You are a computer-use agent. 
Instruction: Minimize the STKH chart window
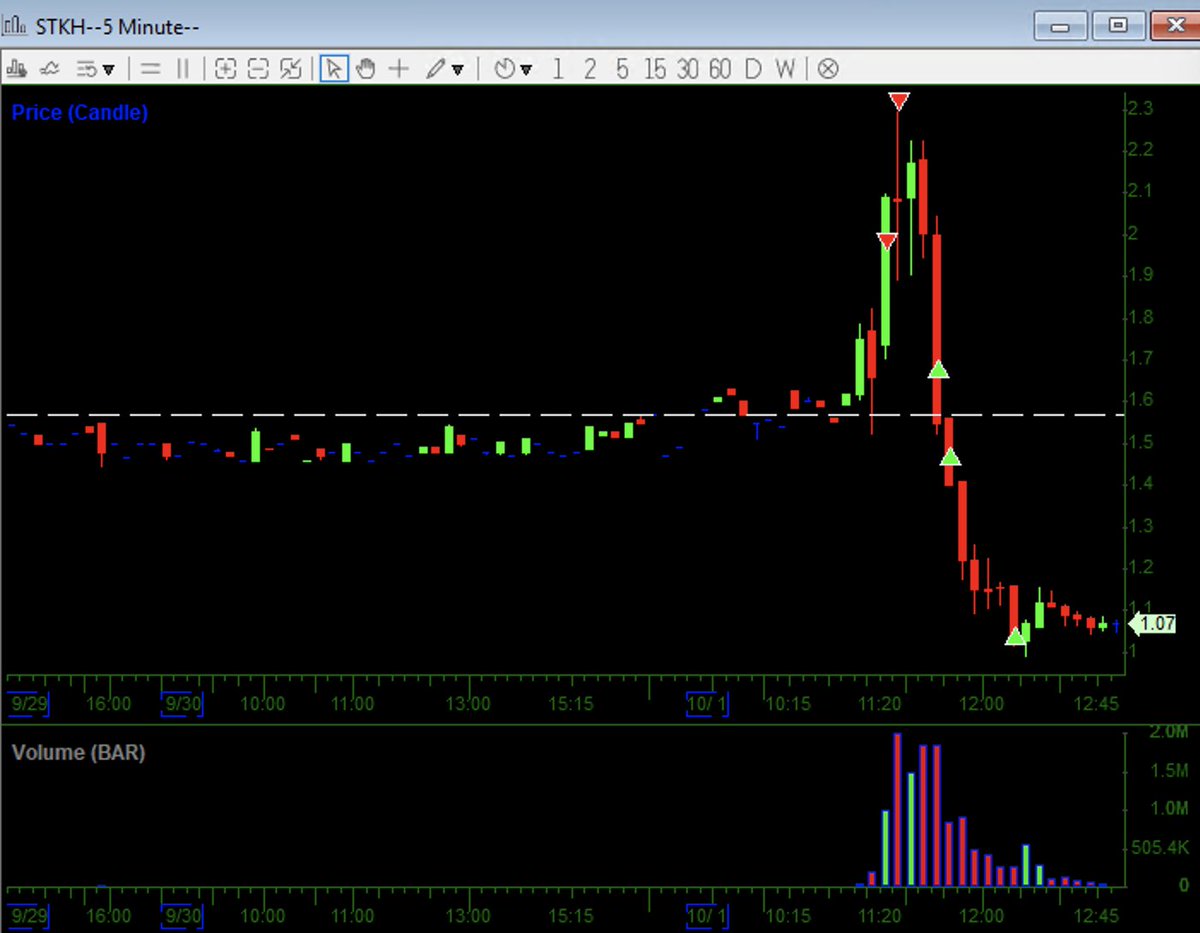pos(1060,25)
